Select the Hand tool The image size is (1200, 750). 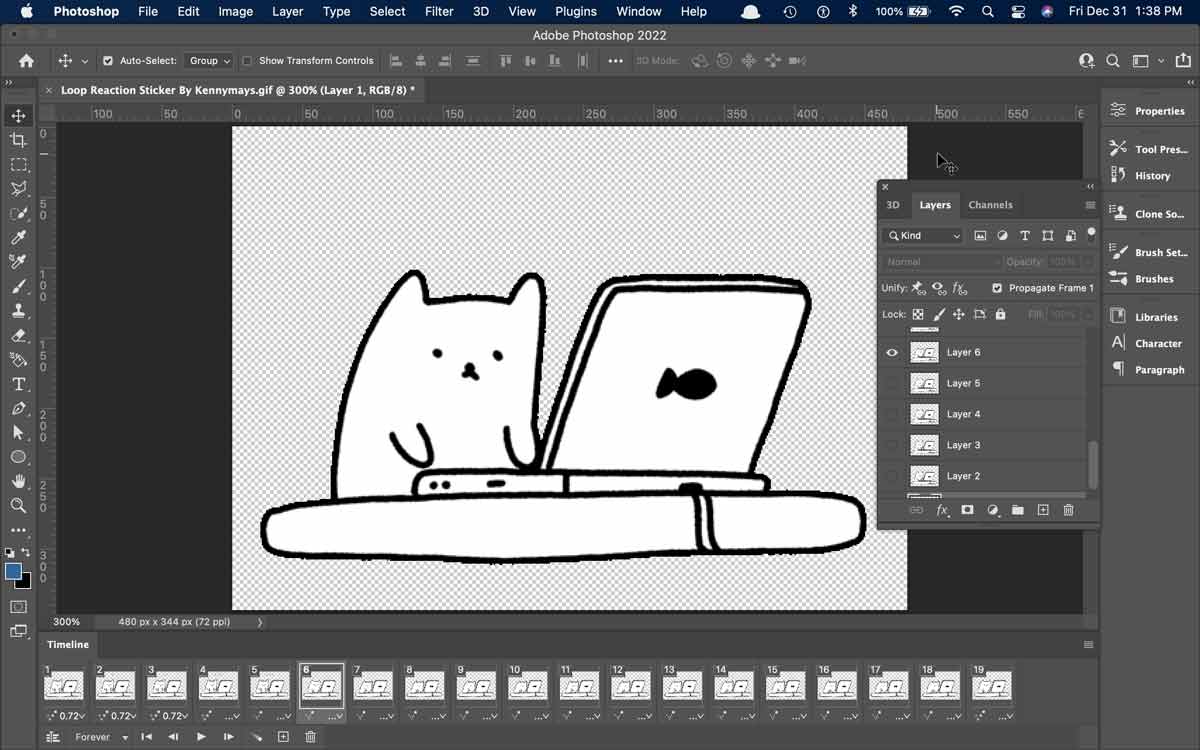point(18,482)
